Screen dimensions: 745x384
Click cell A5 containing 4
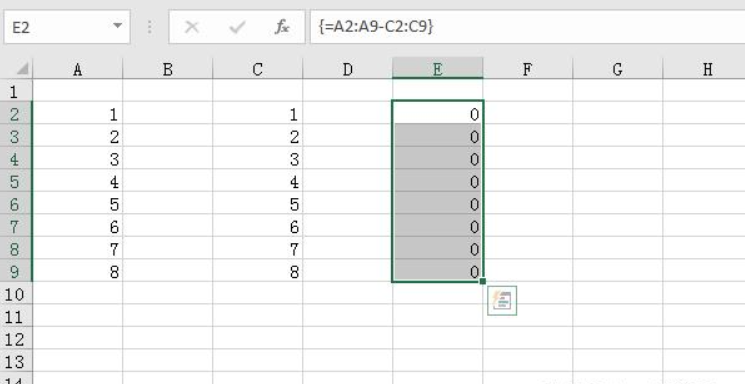77,182
